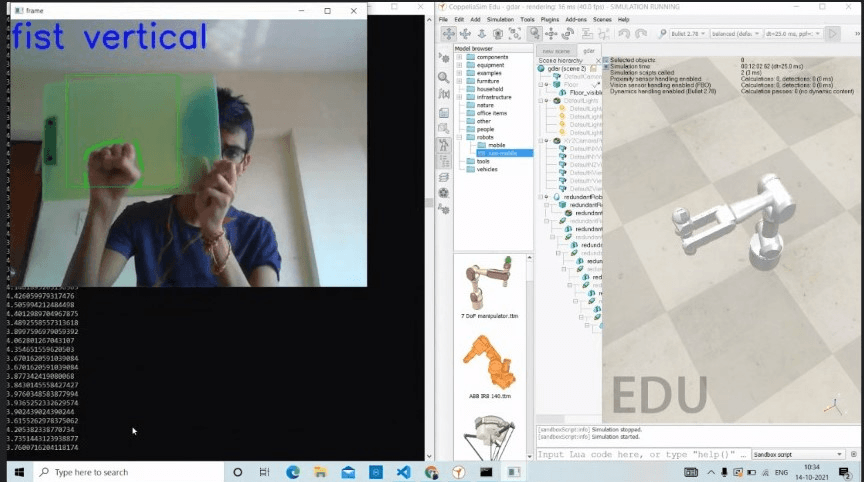Viewport: 864px width, 482px height.
Task: Open the layers icon in left sidebar
Action: click(x=444, y=177)
